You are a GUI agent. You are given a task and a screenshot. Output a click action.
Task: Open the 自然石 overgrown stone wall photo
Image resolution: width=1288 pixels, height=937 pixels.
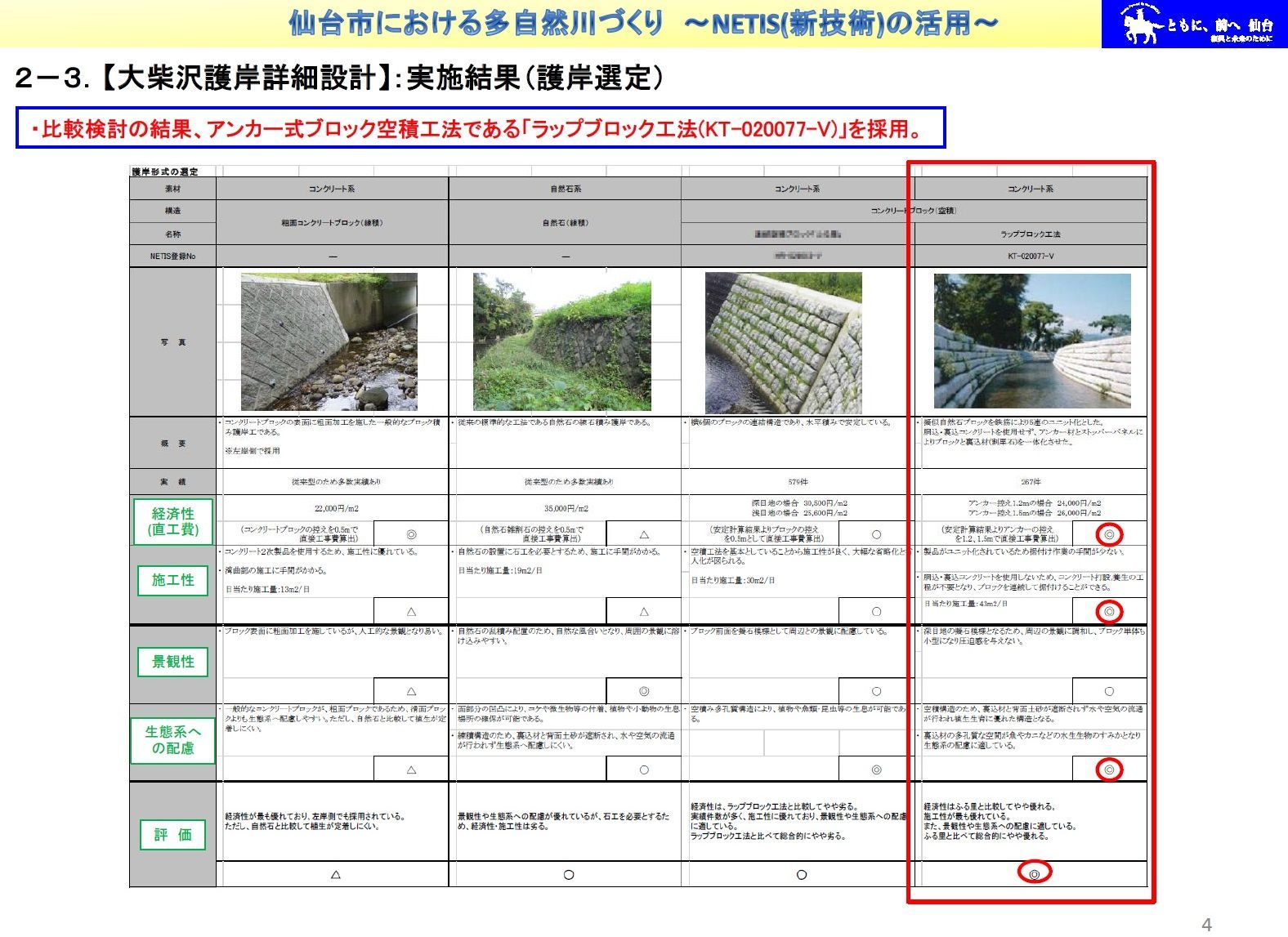(561, 341)
